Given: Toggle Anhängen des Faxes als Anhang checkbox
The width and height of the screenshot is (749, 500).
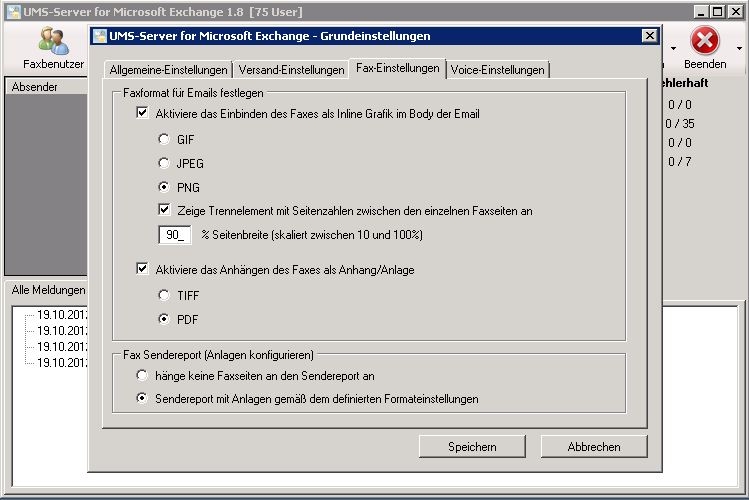Looking at the screenshot, I should (x=142, y=269).
